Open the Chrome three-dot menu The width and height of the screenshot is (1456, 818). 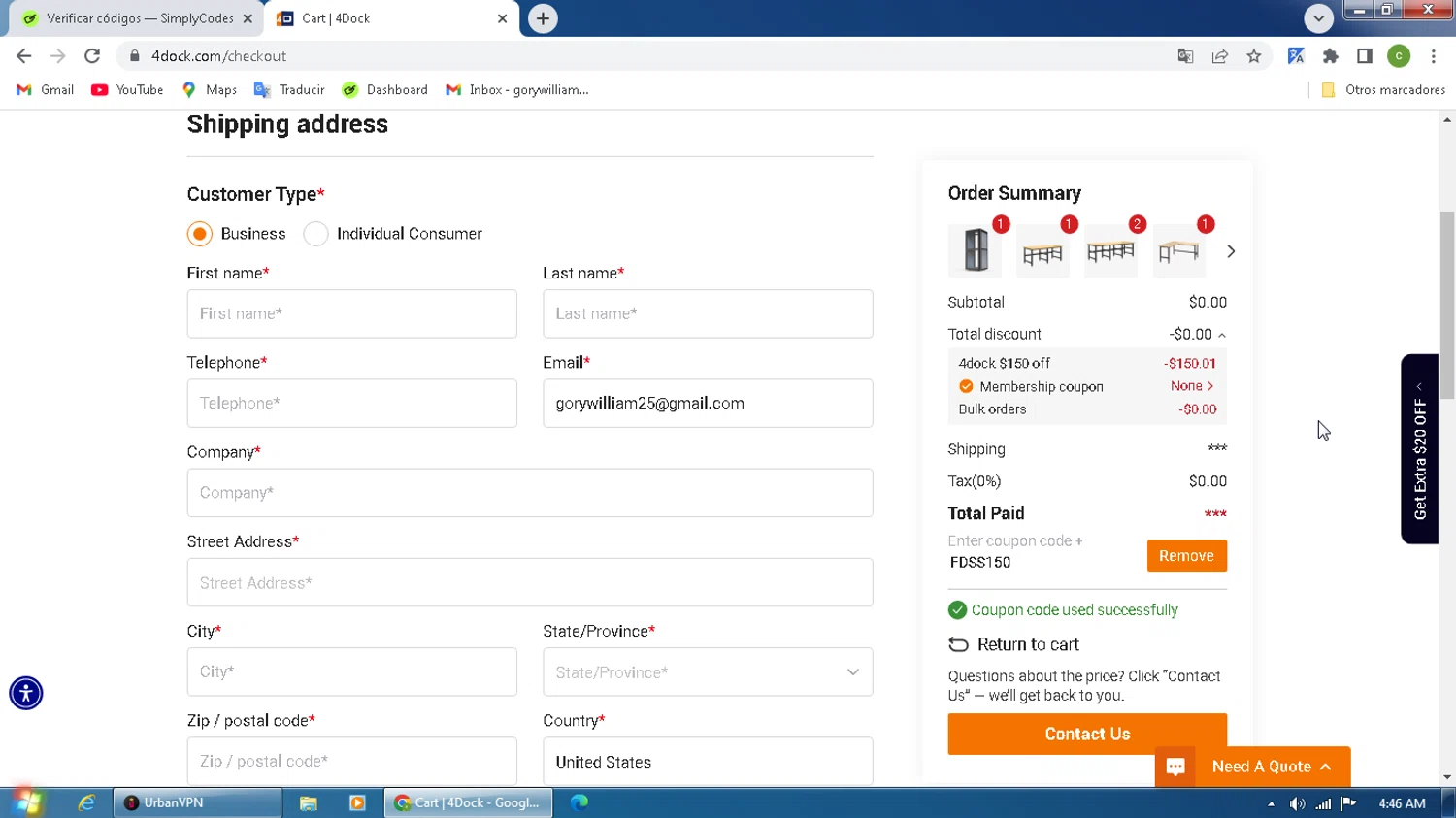click(x=1434, y=56)
